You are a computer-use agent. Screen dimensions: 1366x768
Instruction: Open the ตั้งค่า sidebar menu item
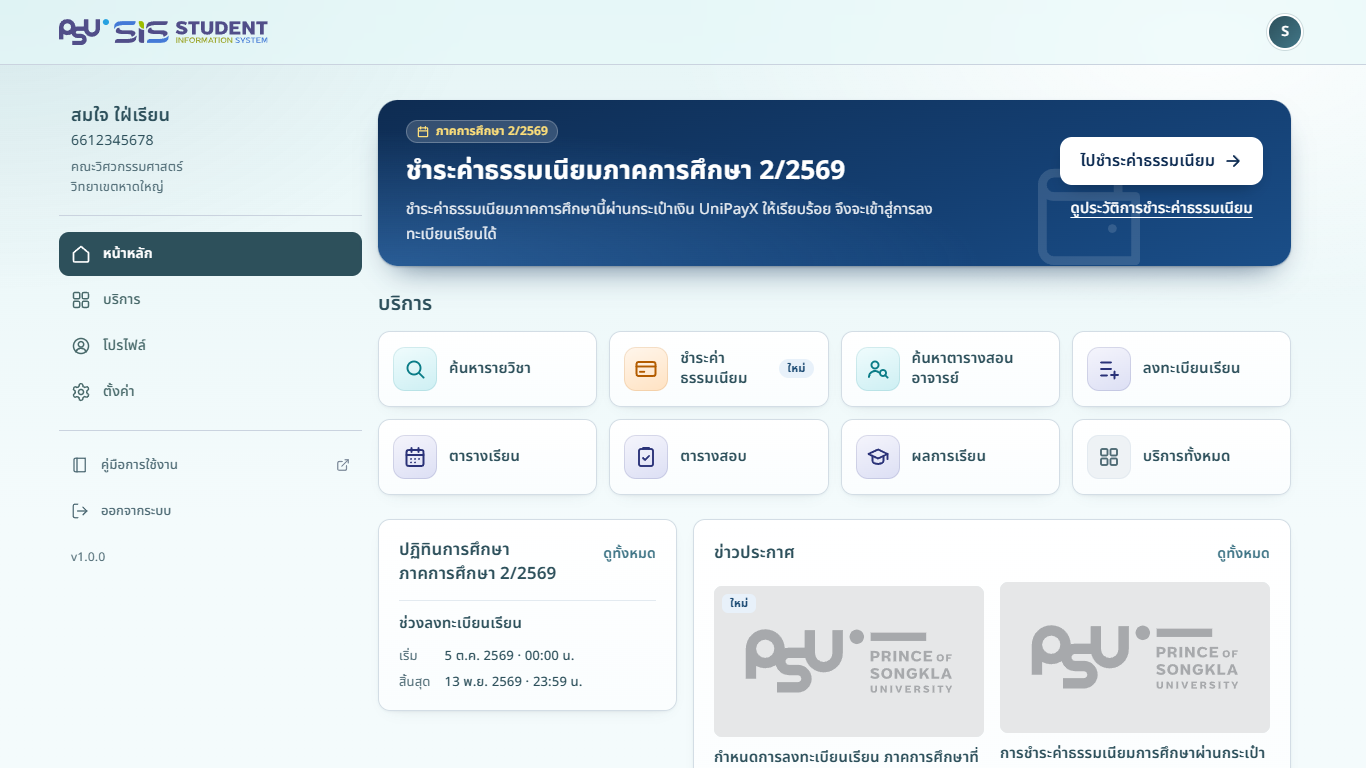[x=210, y=392]
